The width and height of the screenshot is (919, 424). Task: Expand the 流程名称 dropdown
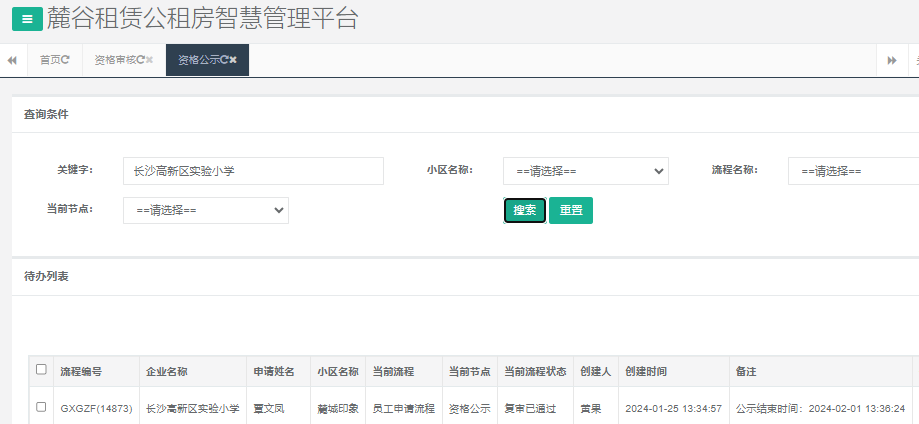[852, 171]
